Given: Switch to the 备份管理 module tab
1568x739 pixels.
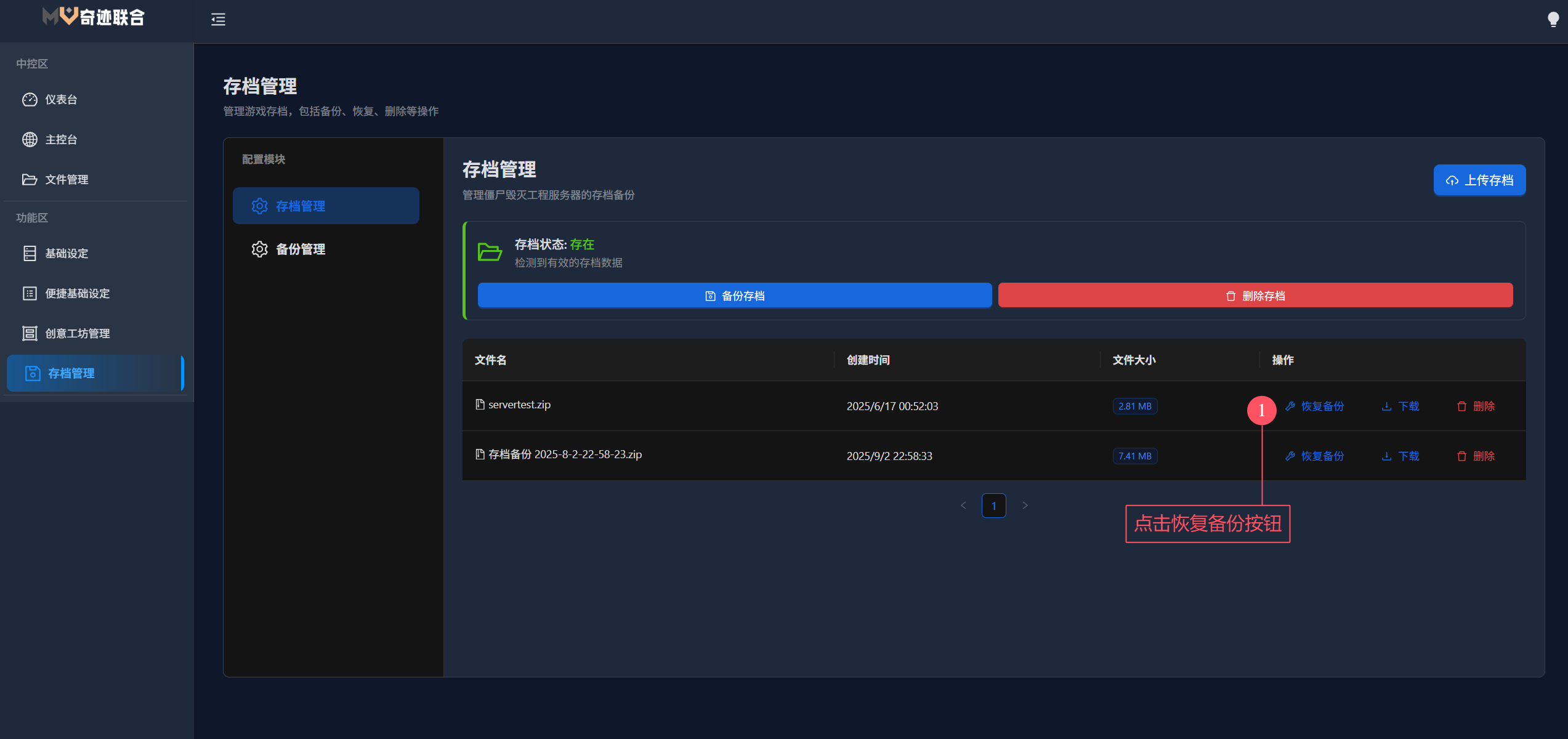Looking at the screenshot, I should tap(301, 249).
